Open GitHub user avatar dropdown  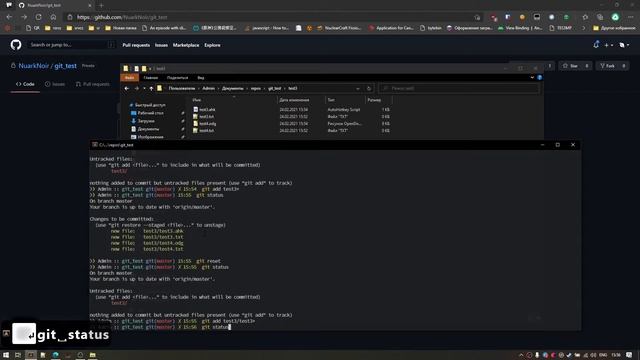click(x=624, y=45)
